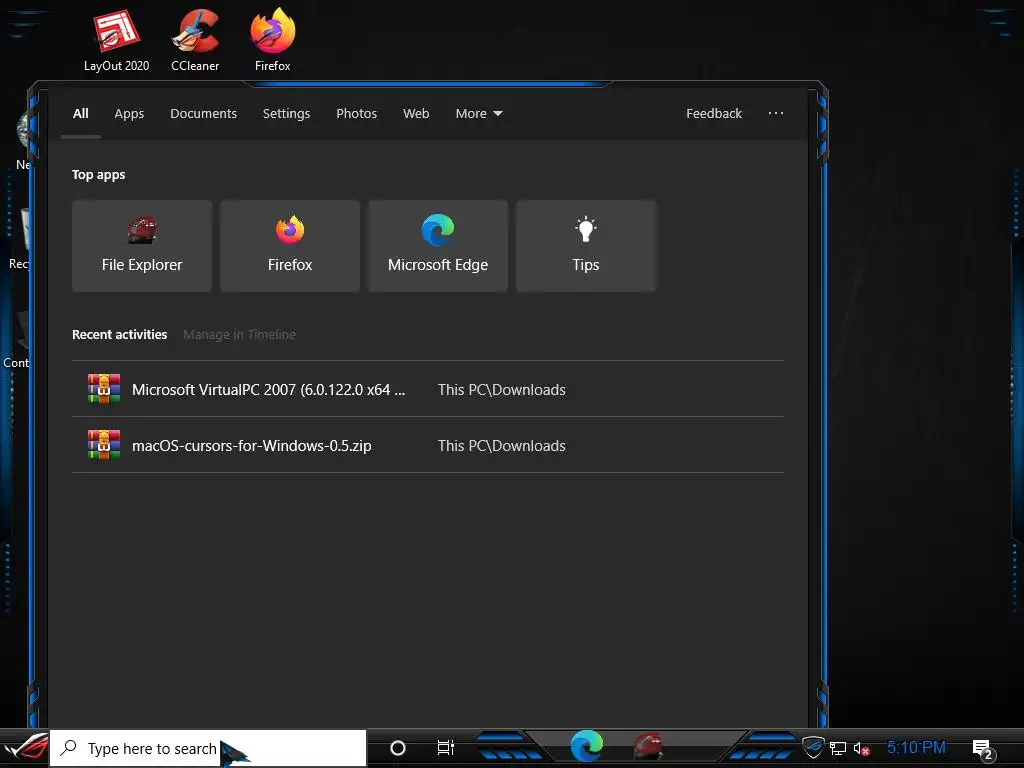
Task: Open the Feedback link
Action: tap(714, 114)
